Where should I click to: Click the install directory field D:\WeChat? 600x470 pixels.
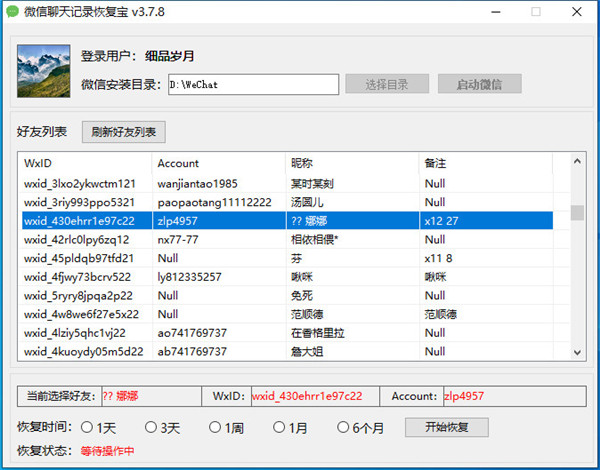(253, 84)
